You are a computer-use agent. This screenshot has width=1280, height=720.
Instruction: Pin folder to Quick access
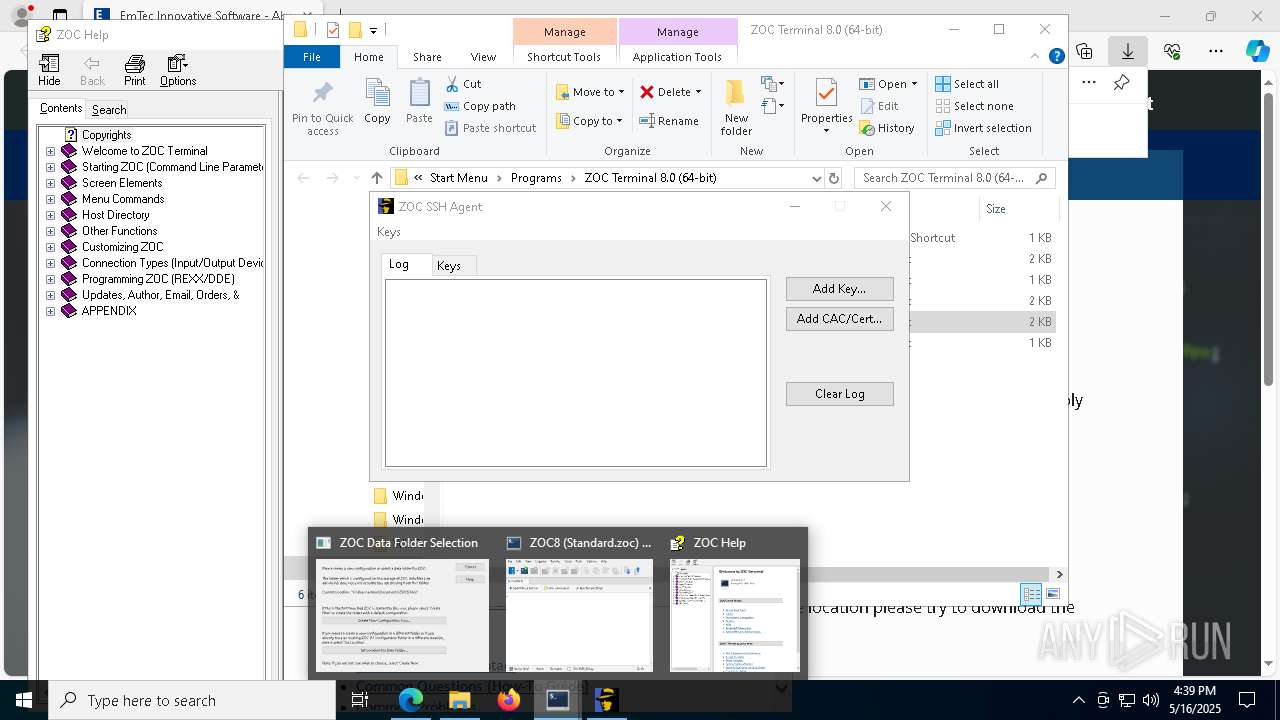[322, 108]
